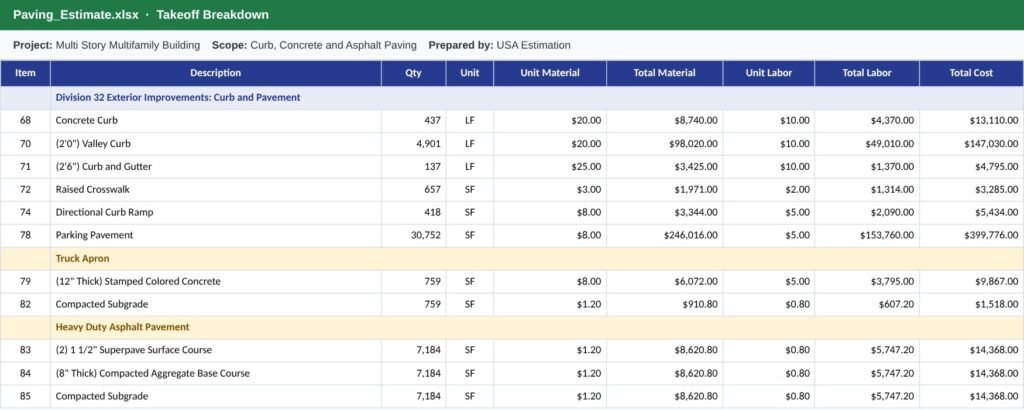Click the Superpave Surface Course cell
This screenshot has height=410, width=1024.
pyautogui.click(x=216, y=350)
